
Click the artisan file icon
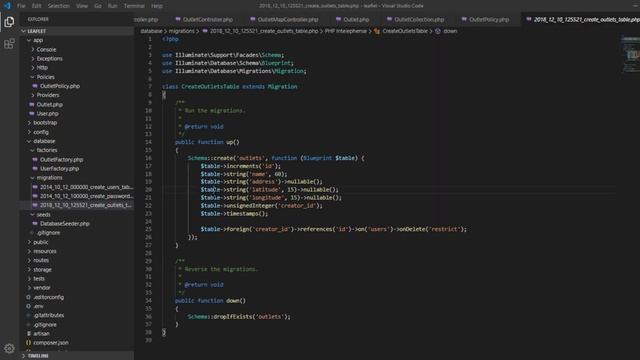[x=29, y=333]
